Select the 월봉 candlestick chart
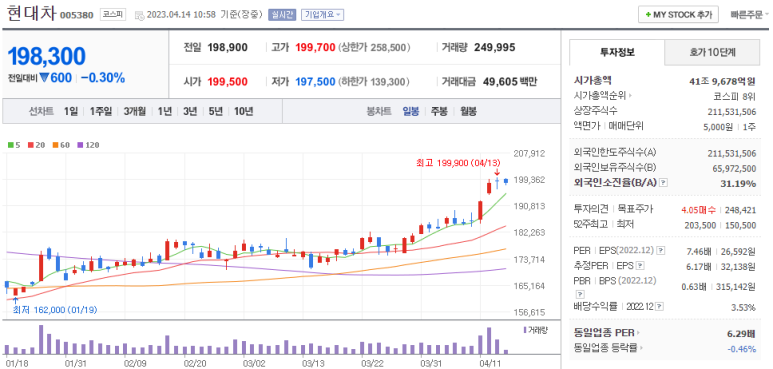 click(468, 111)
